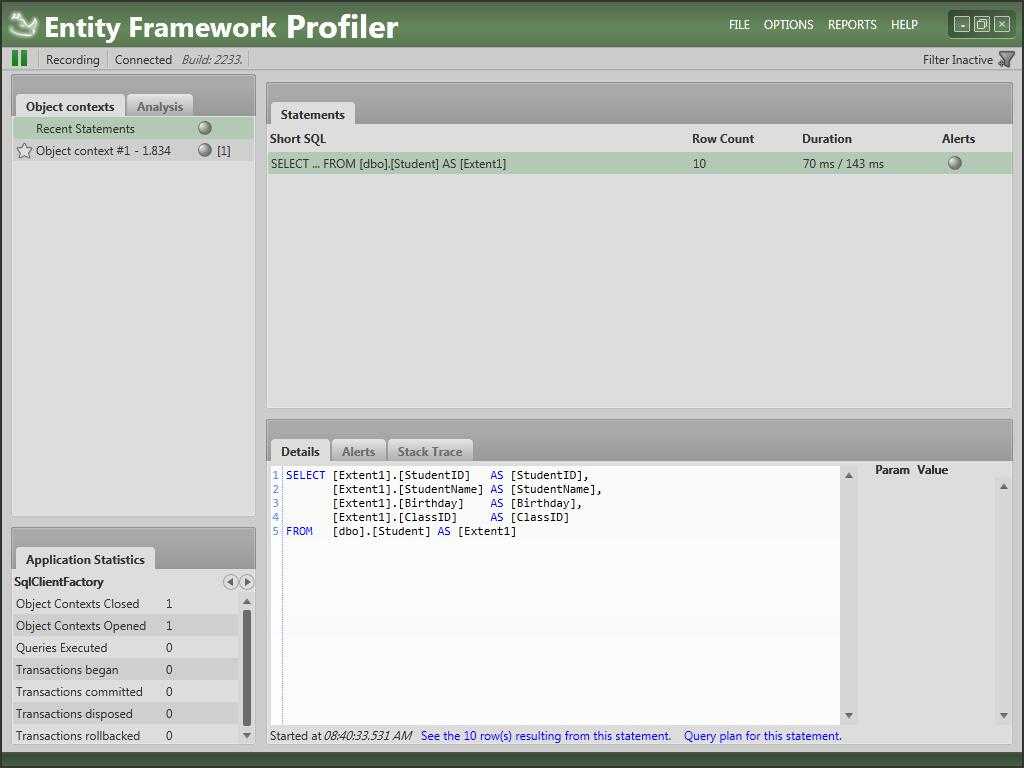Image resolution: width=1024 pixels, height=768 pixels.
Task: Switch to the Analysis tab
Action: 159,106
